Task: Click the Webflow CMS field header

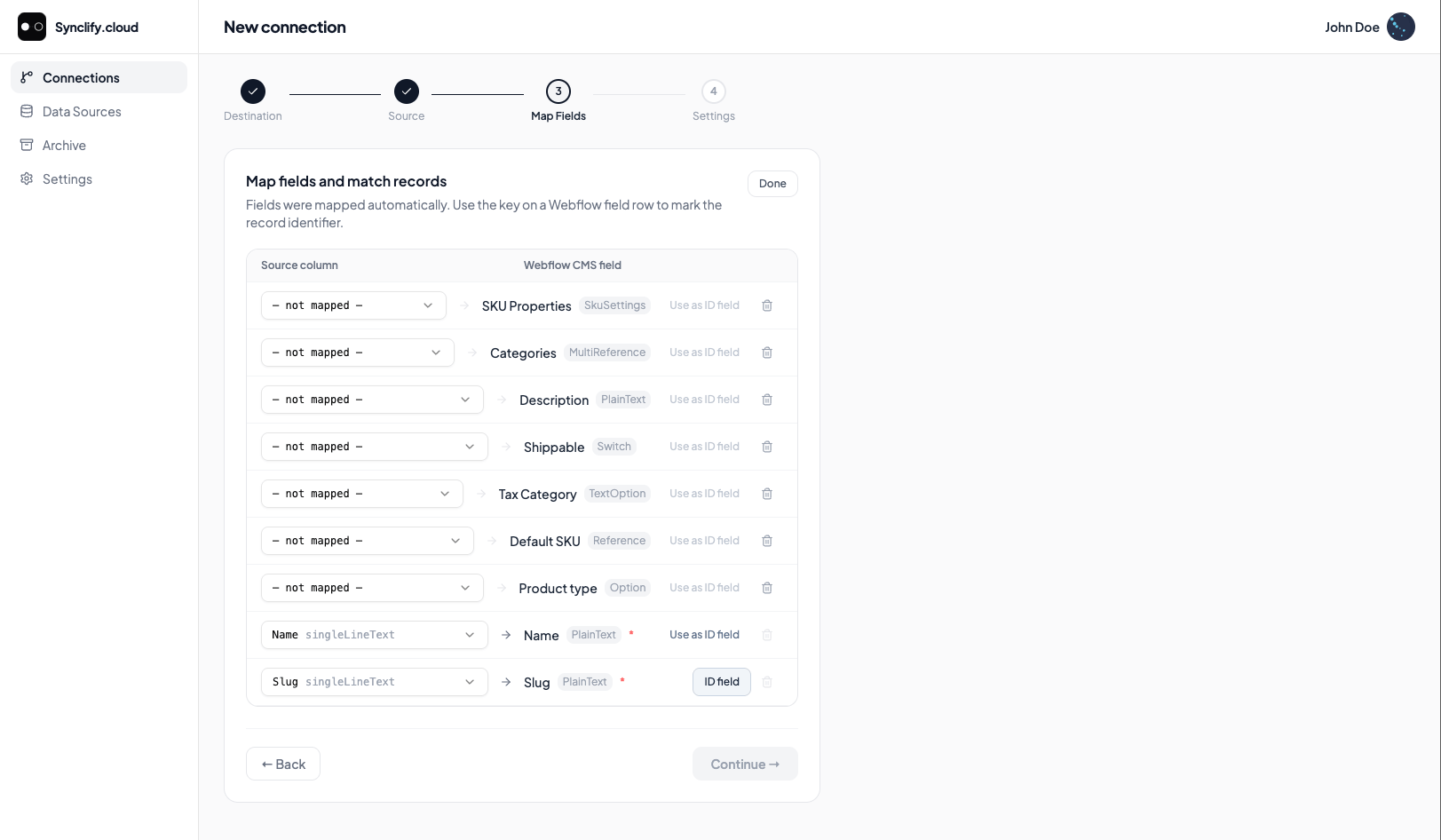Action: pos(573,265)
